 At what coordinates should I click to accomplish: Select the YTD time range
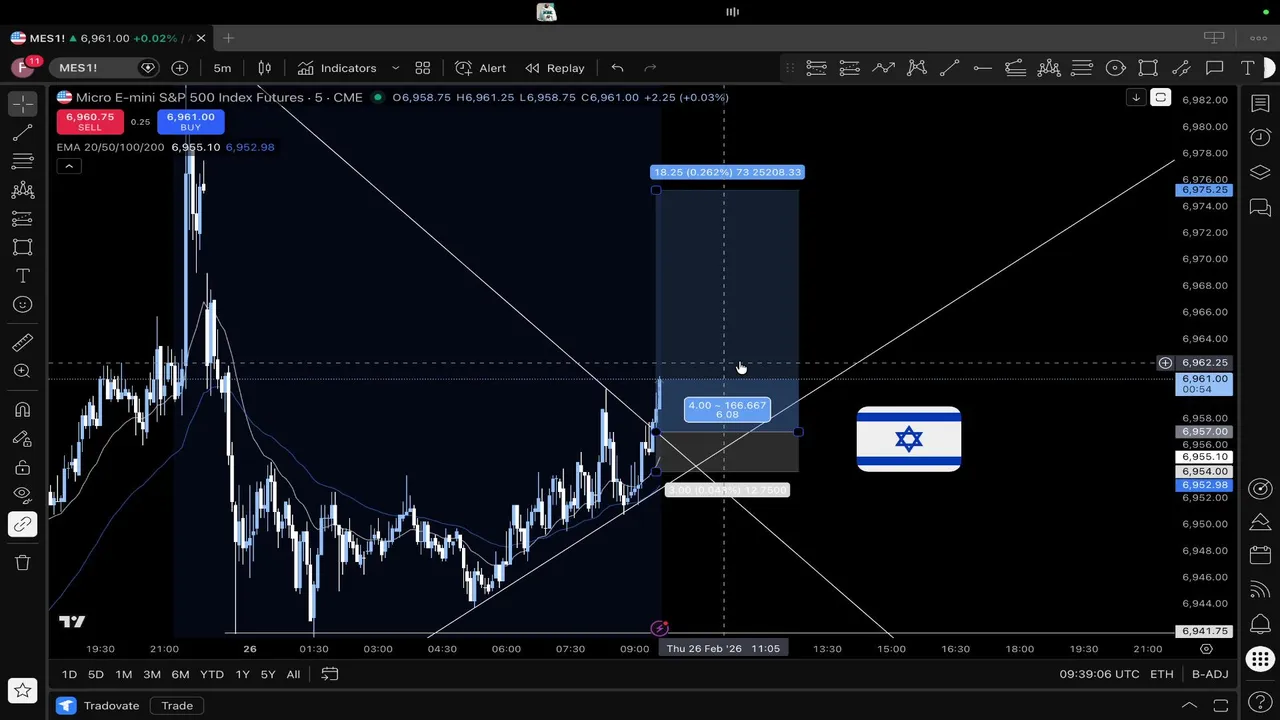coord(212,675)
